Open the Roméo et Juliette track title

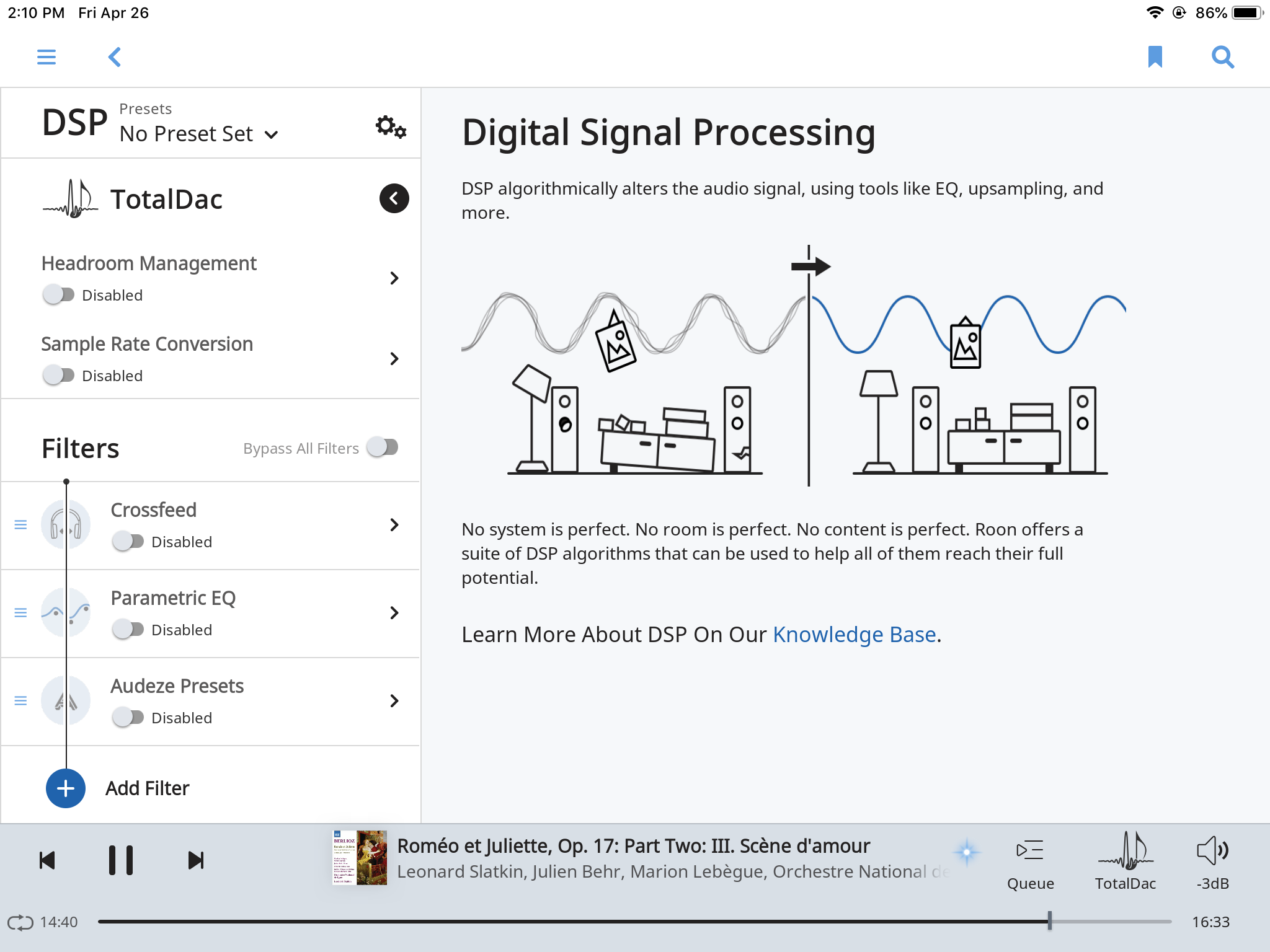pyautogui.click(x=633, y=846)
